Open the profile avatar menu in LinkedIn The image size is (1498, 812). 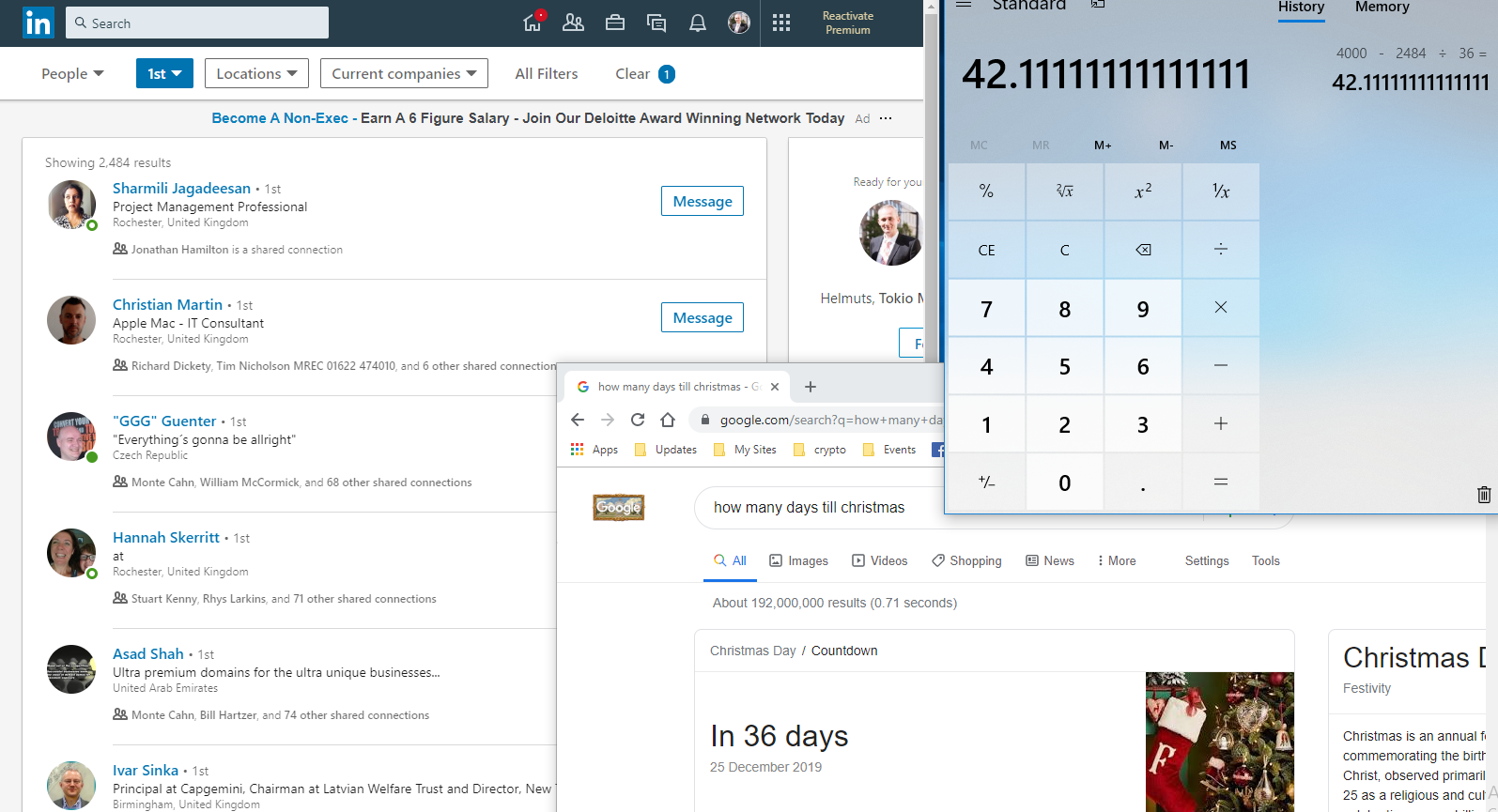739,23
